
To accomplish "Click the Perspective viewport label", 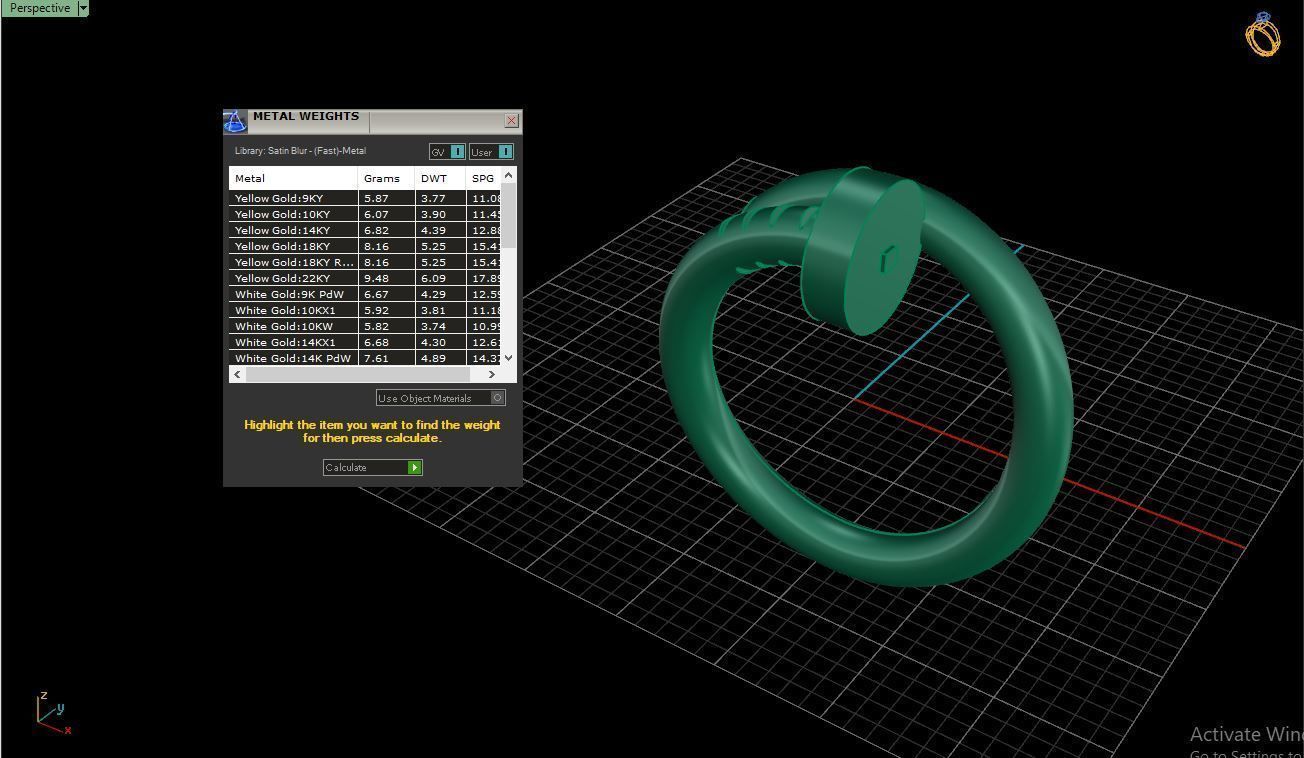I will pos(40,8).
